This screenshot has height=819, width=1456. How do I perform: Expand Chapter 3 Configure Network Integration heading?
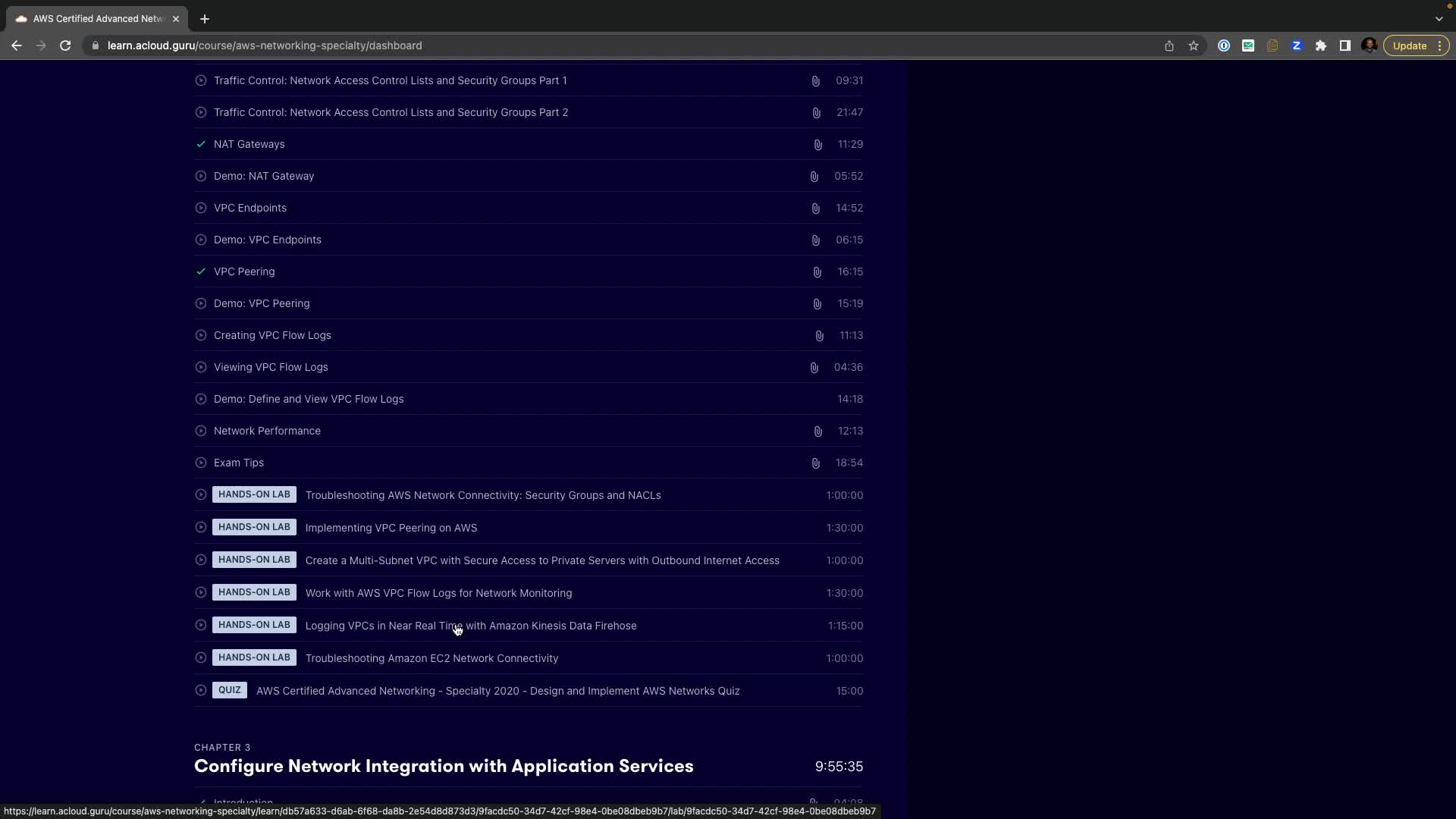click(444, 766)
